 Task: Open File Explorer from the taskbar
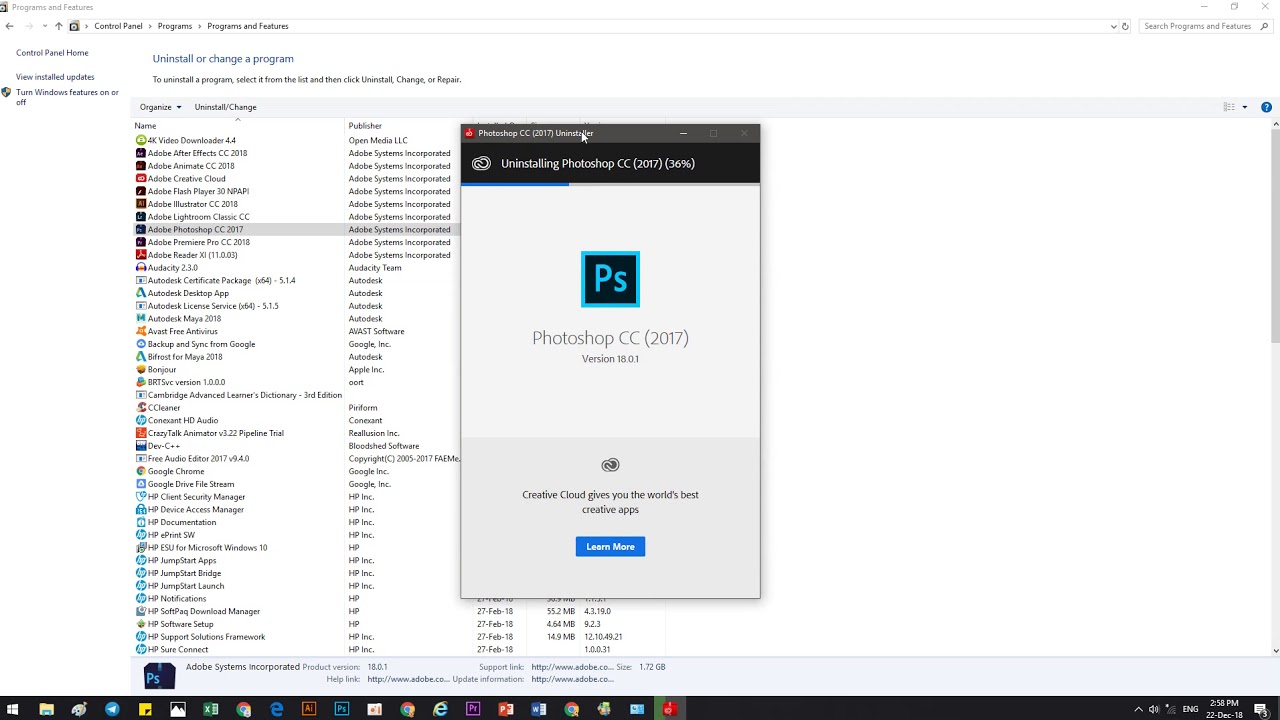point(46,709)
